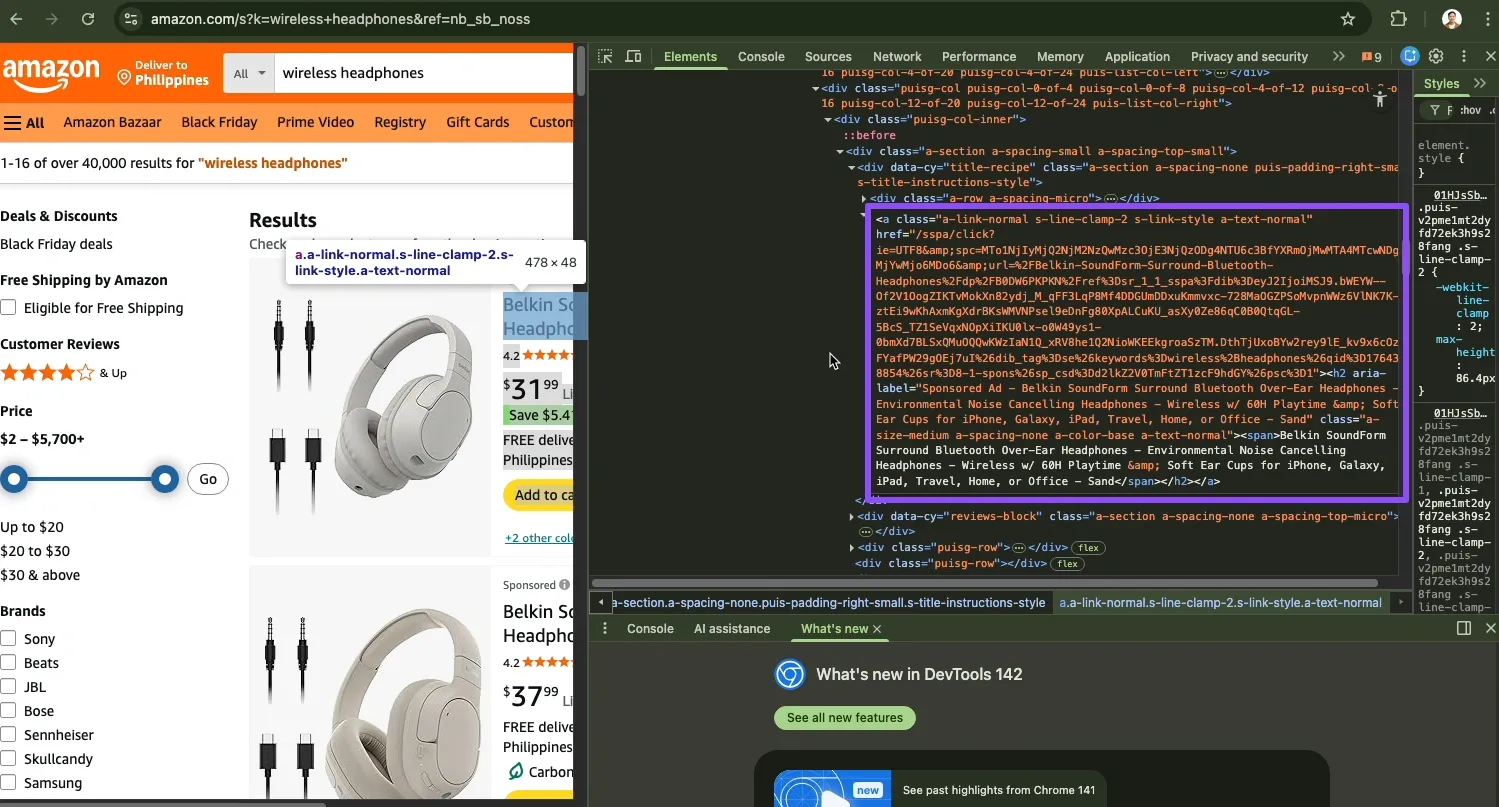This screenshot has width=1499, height=807.
Task: Check the Sony brand filter
Action: [x=9, y=638]
